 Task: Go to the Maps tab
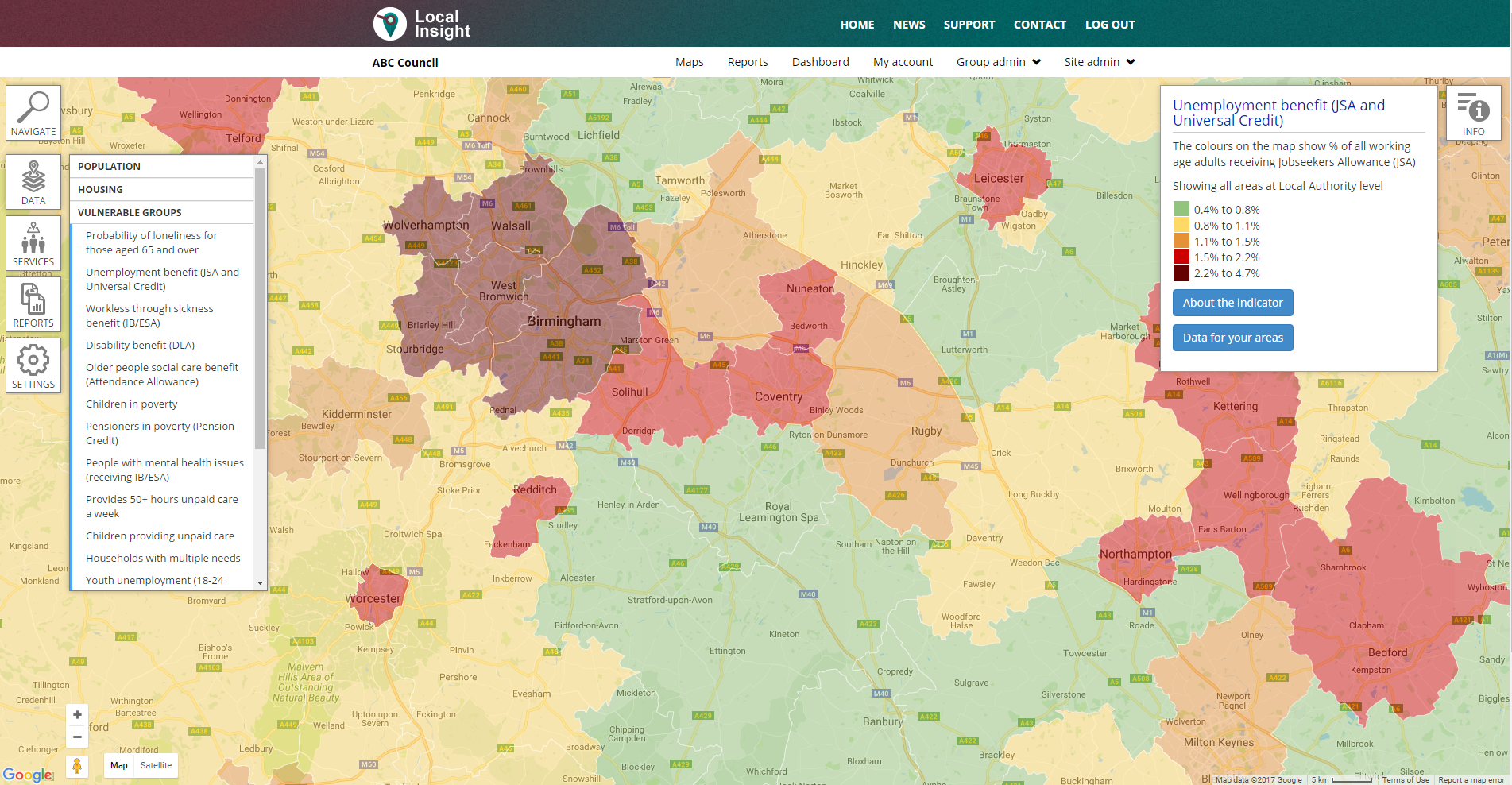coord(690,62)
